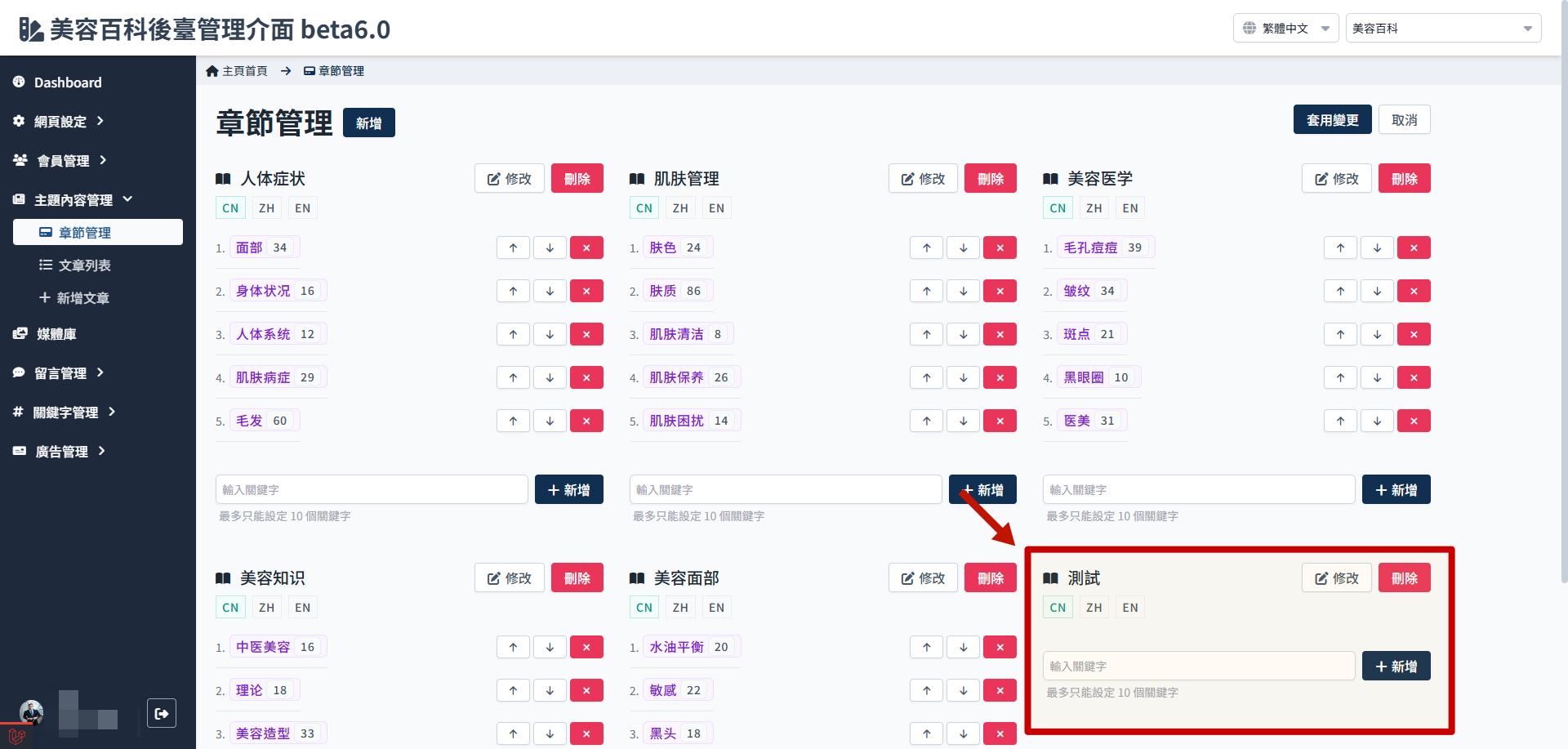The width and height of the screenshot is (1568, 749).
Task: Focus keyword input in 測試 chapter
Action: tap(1199, 666)
